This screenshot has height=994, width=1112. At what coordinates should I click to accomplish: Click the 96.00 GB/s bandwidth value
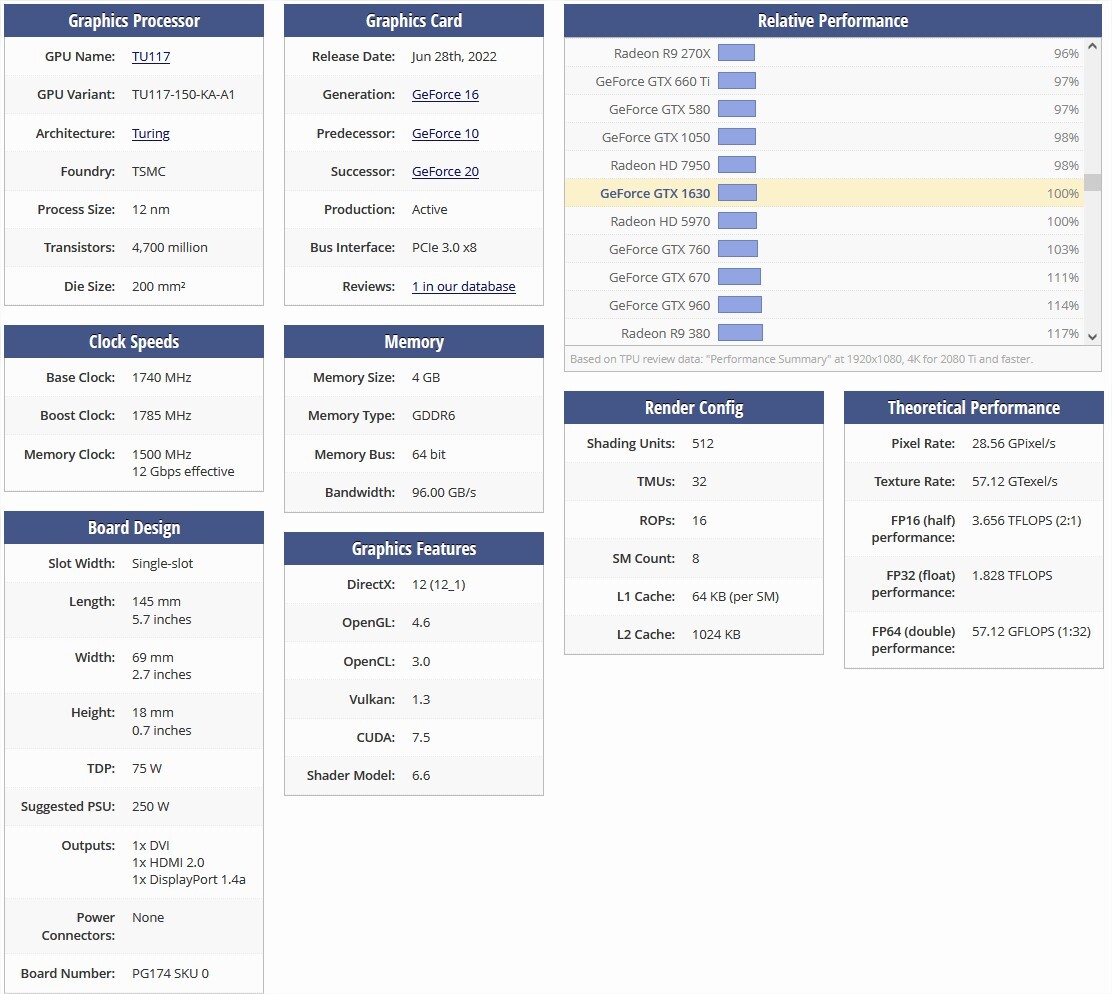[444, 492]
